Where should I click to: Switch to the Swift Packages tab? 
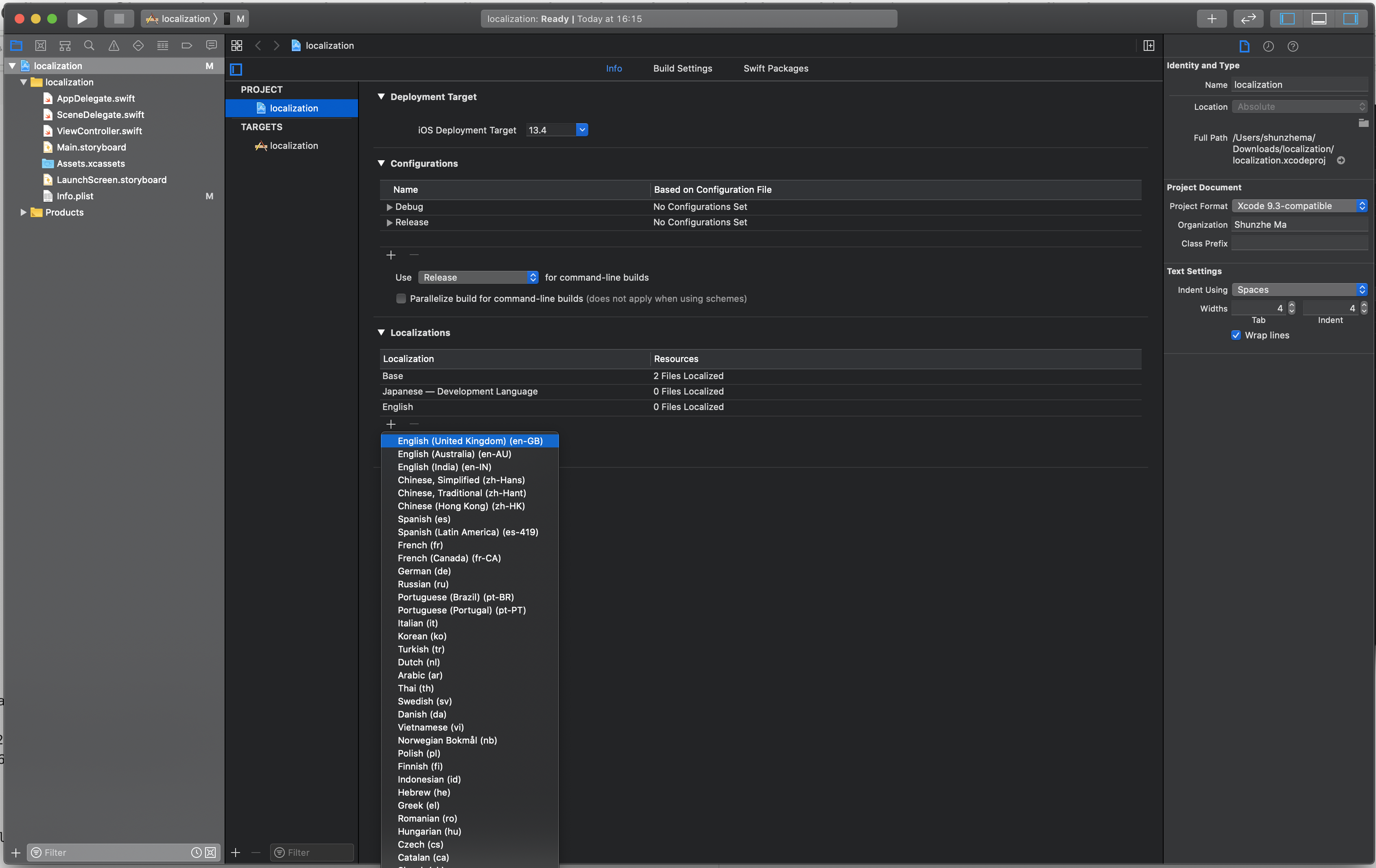tap(776, 69)
